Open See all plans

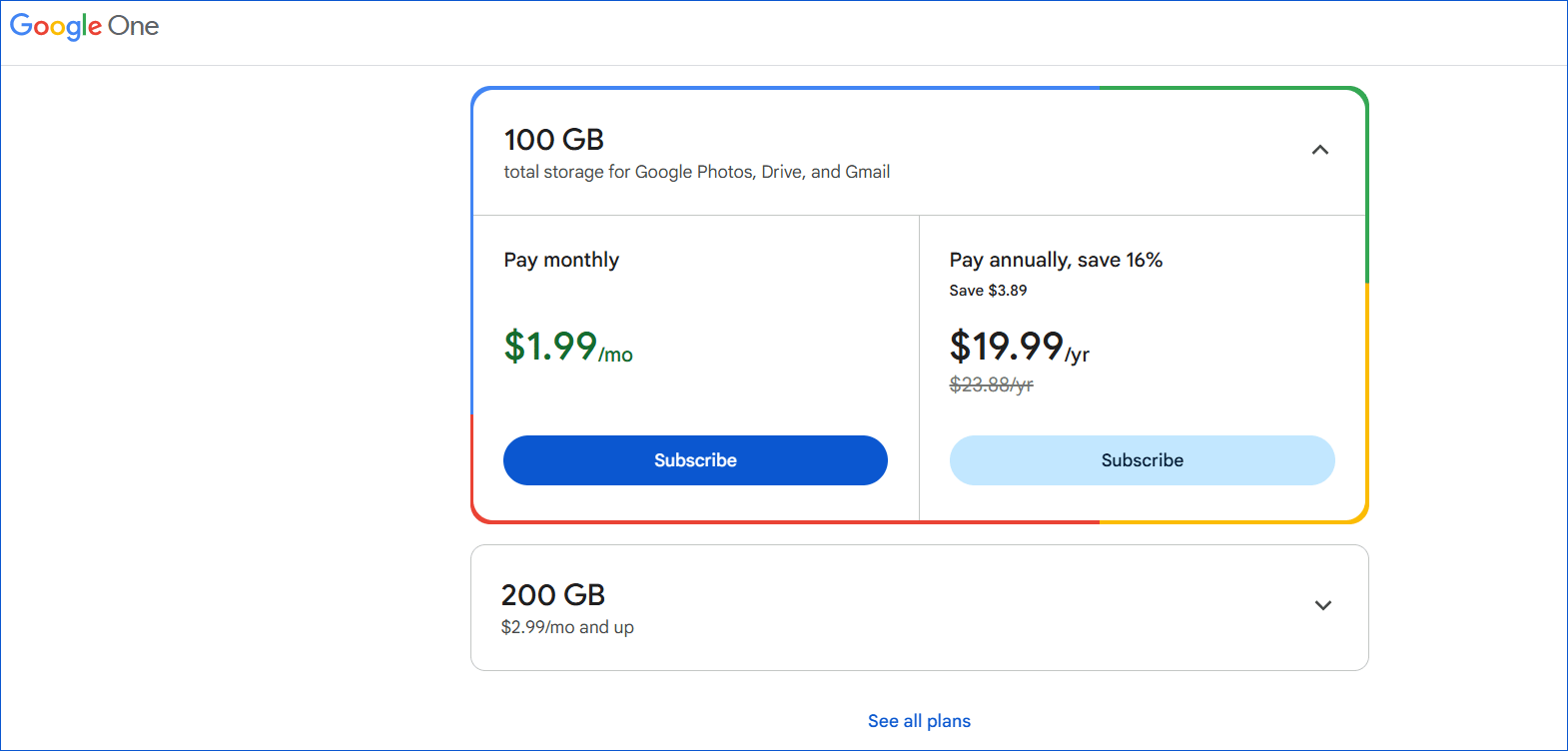918,720
